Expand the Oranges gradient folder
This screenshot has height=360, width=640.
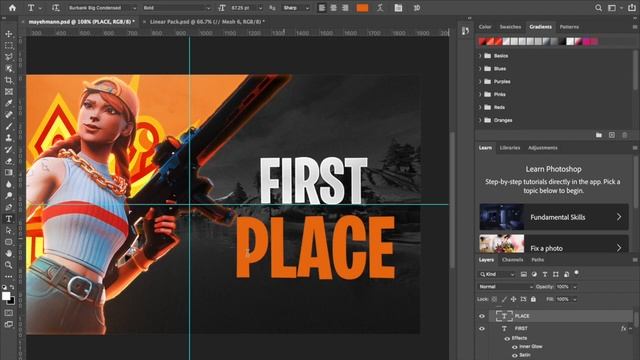point(480,120)
